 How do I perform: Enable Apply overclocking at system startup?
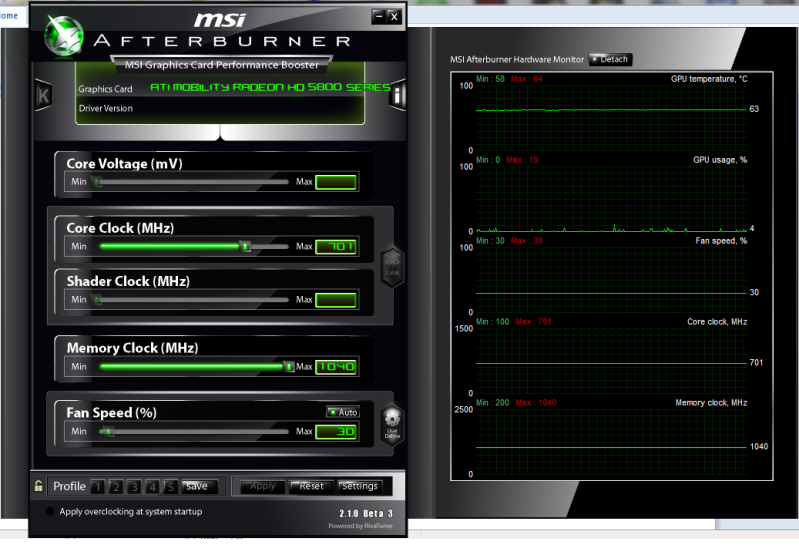[50, 511]
